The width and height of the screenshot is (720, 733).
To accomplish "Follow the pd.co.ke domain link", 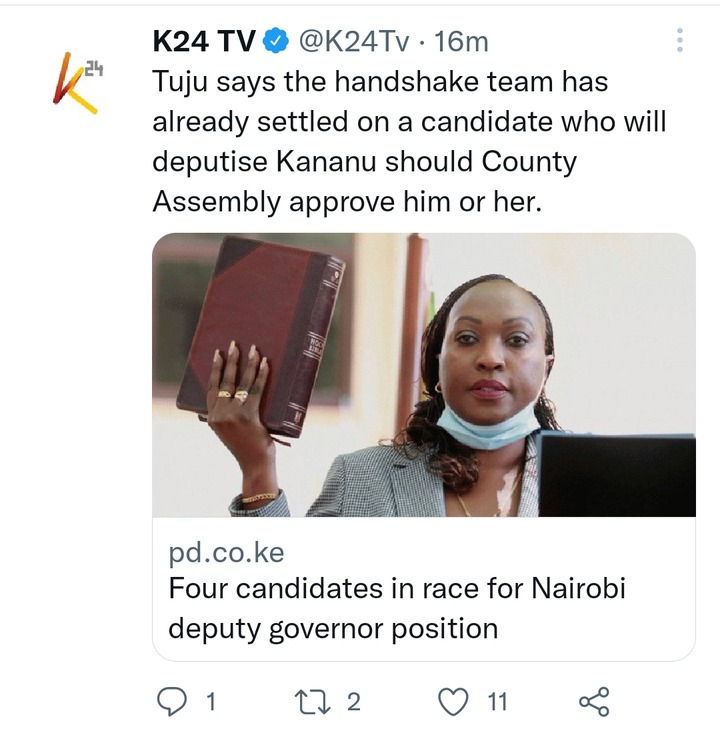I will (x=226, y=553).
